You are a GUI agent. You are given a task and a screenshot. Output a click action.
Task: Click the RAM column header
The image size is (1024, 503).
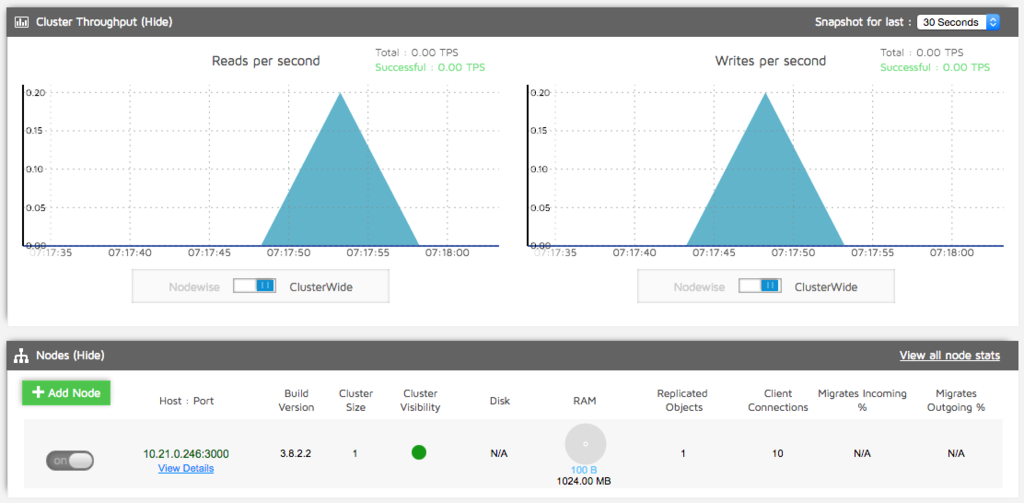(585, 400)
